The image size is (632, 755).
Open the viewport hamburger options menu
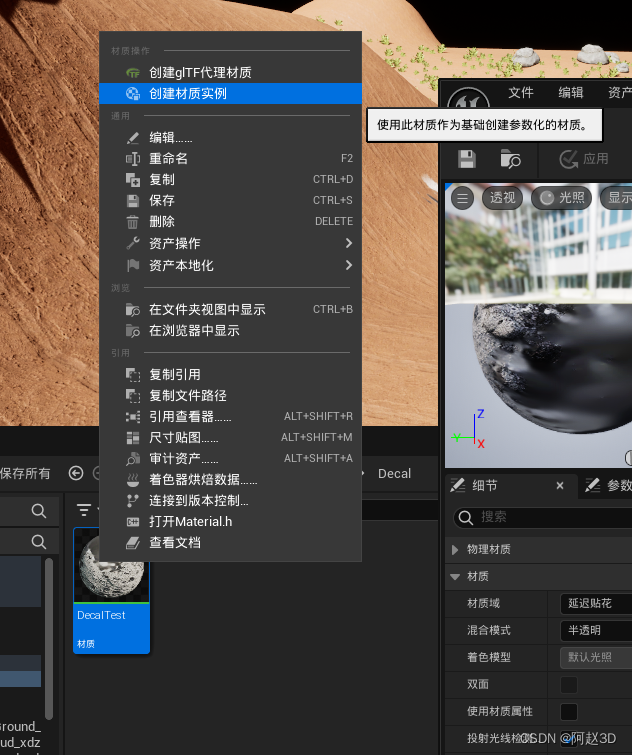(463, 197)
